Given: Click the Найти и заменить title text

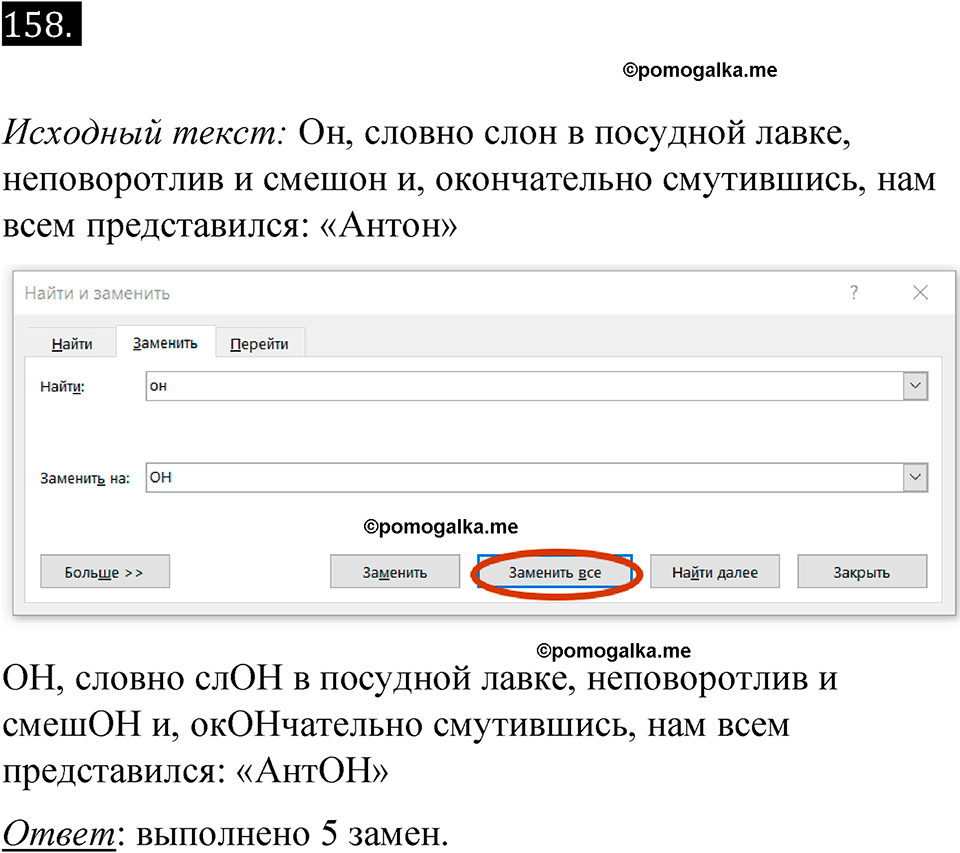Looking at the screenshot, I should 97,293.
